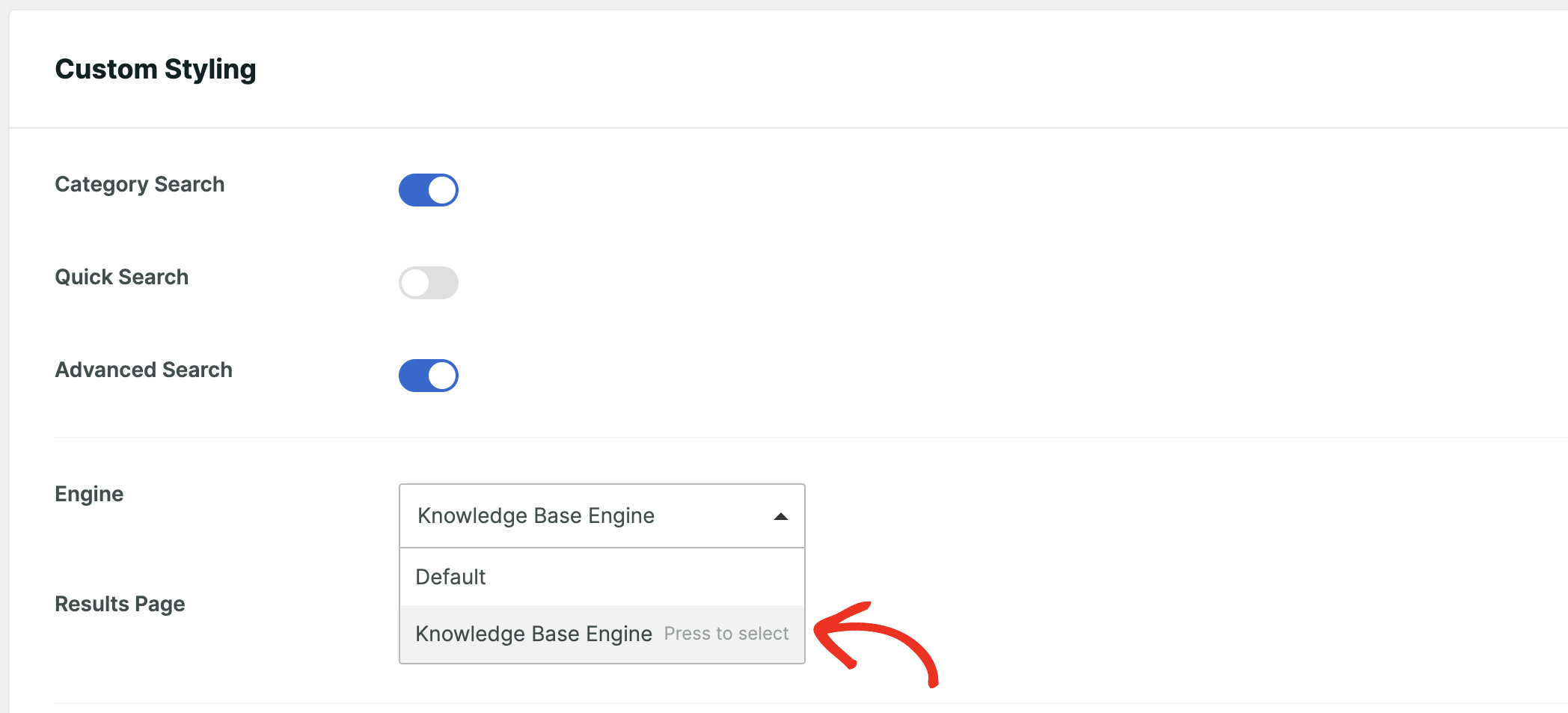This screenshot has height=713, width=1568.
Task: Enable the Quick Search toggle
Action: (428, 283)
